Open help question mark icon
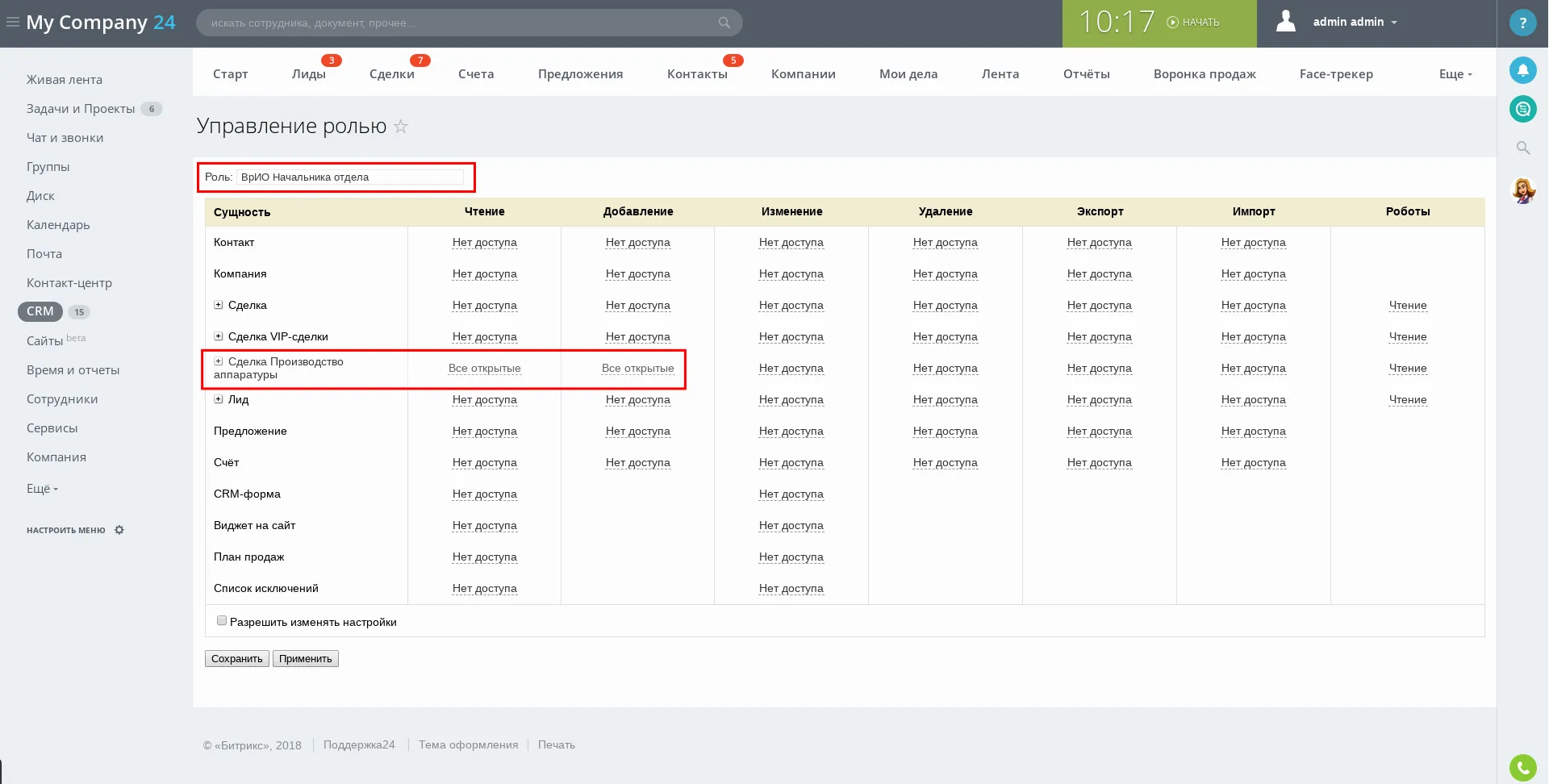Screen dimensions: 1549x784 point(1522,23)
